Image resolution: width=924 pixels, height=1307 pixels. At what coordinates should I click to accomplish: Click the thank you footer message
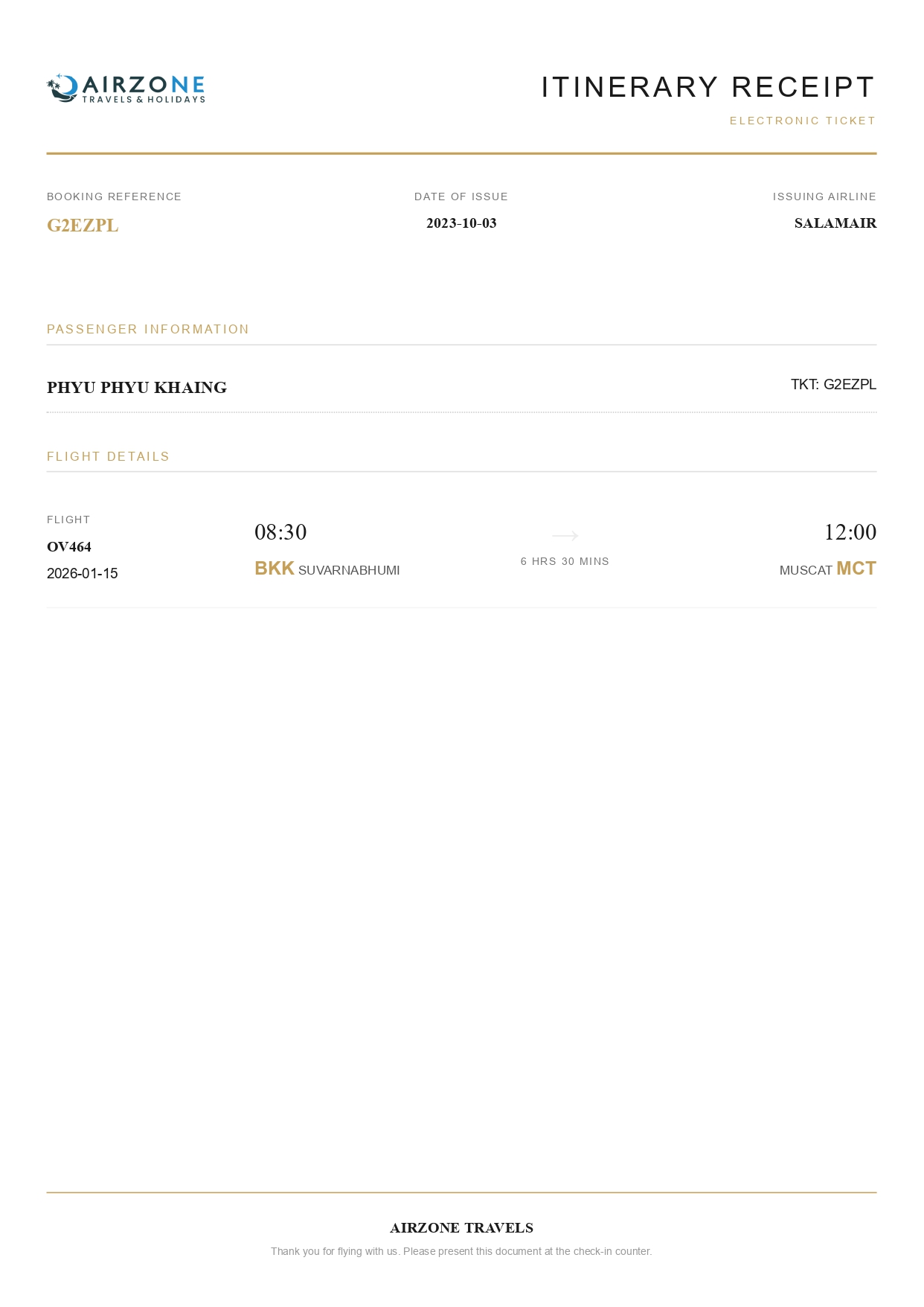click(461, 1251)
